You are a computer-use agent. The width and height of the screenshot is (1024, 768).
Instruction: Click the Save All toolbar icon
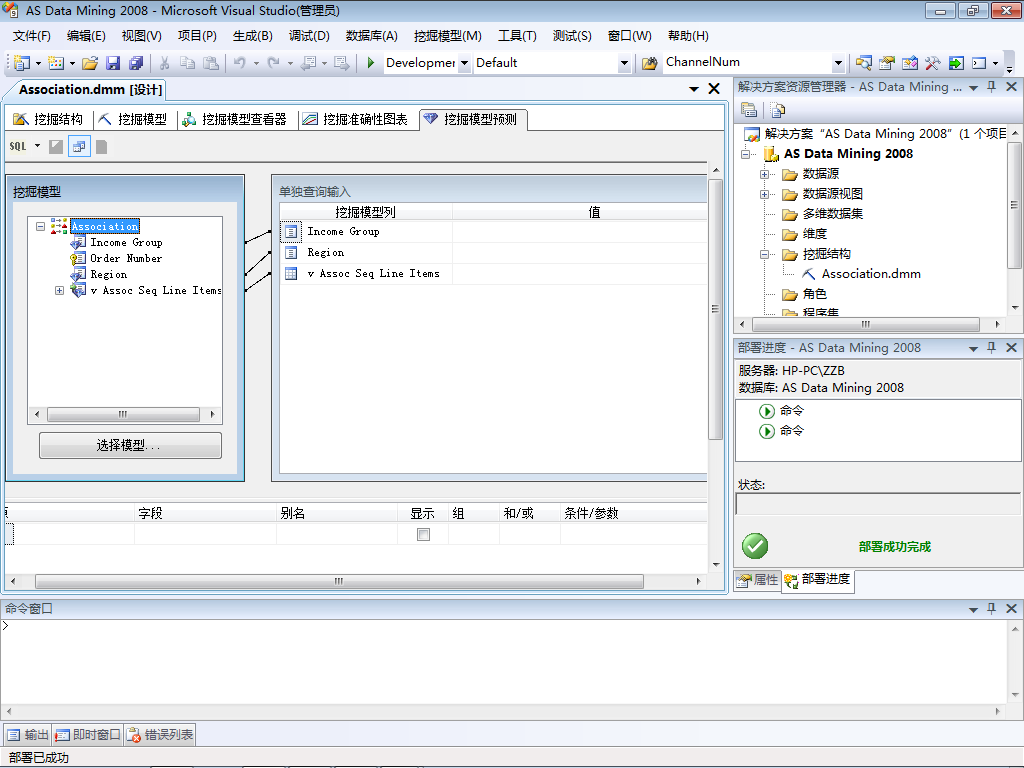point(136,63)
